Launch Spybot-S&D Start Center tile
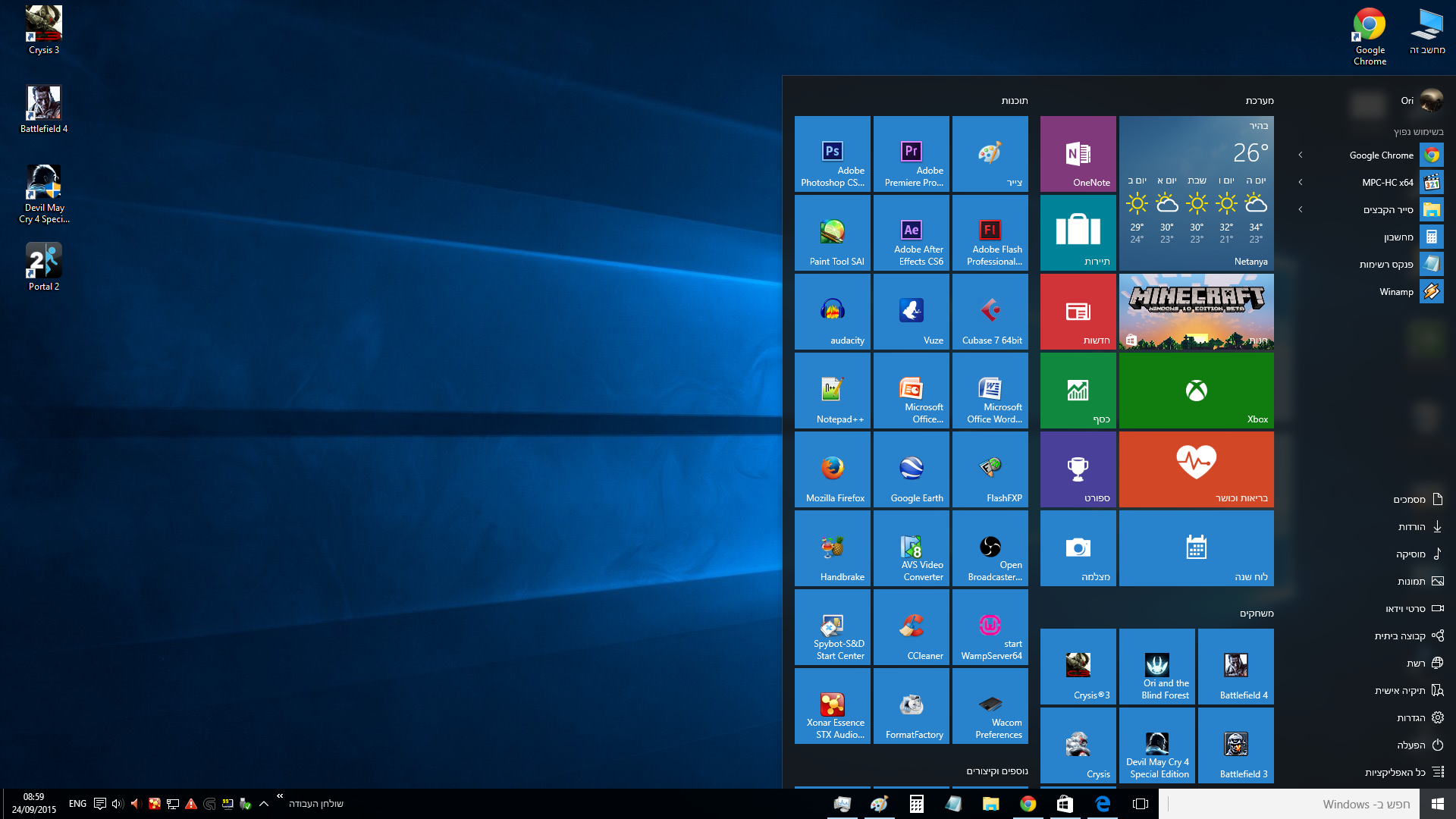Screen dimensions: 1456x819 pyautogui.click(x=833, y=627)
